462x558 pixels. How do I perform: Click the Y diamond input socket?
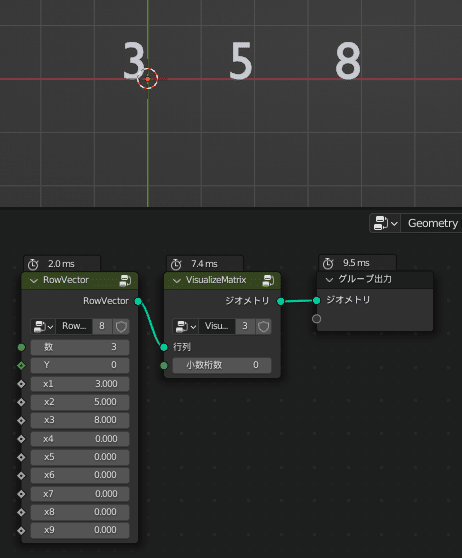click(x=21, y=365)
